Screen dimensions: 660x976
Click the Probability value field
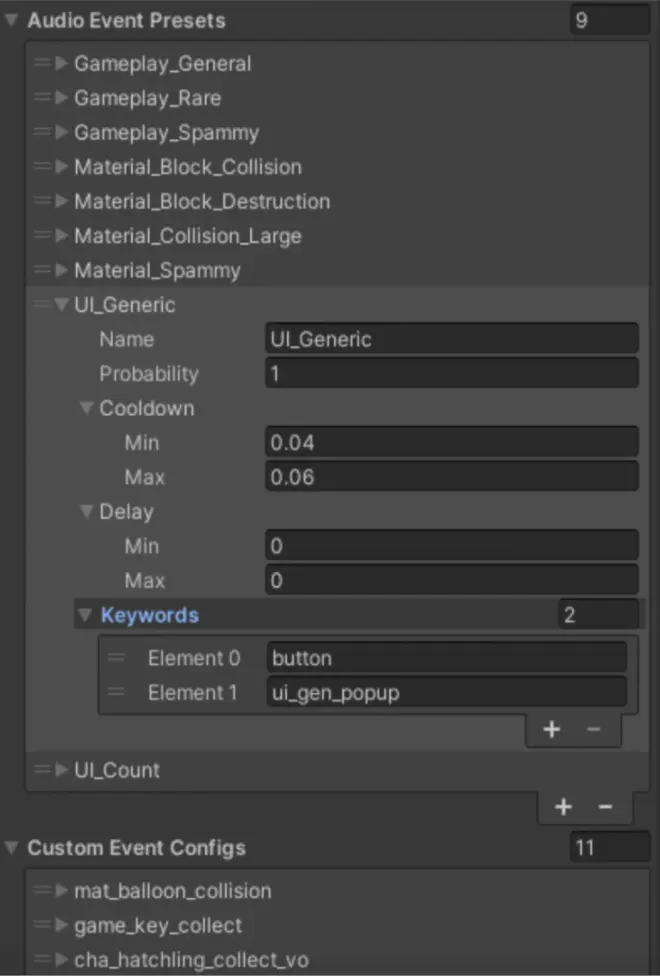tap(451, 374)
